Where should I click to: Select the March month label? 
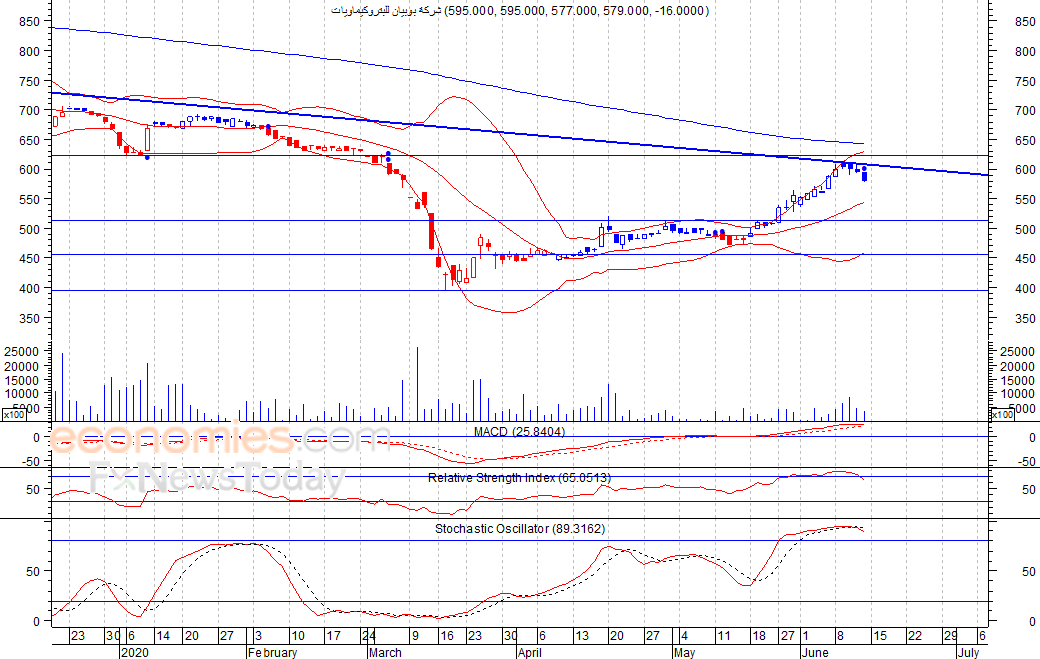point(385,652)
